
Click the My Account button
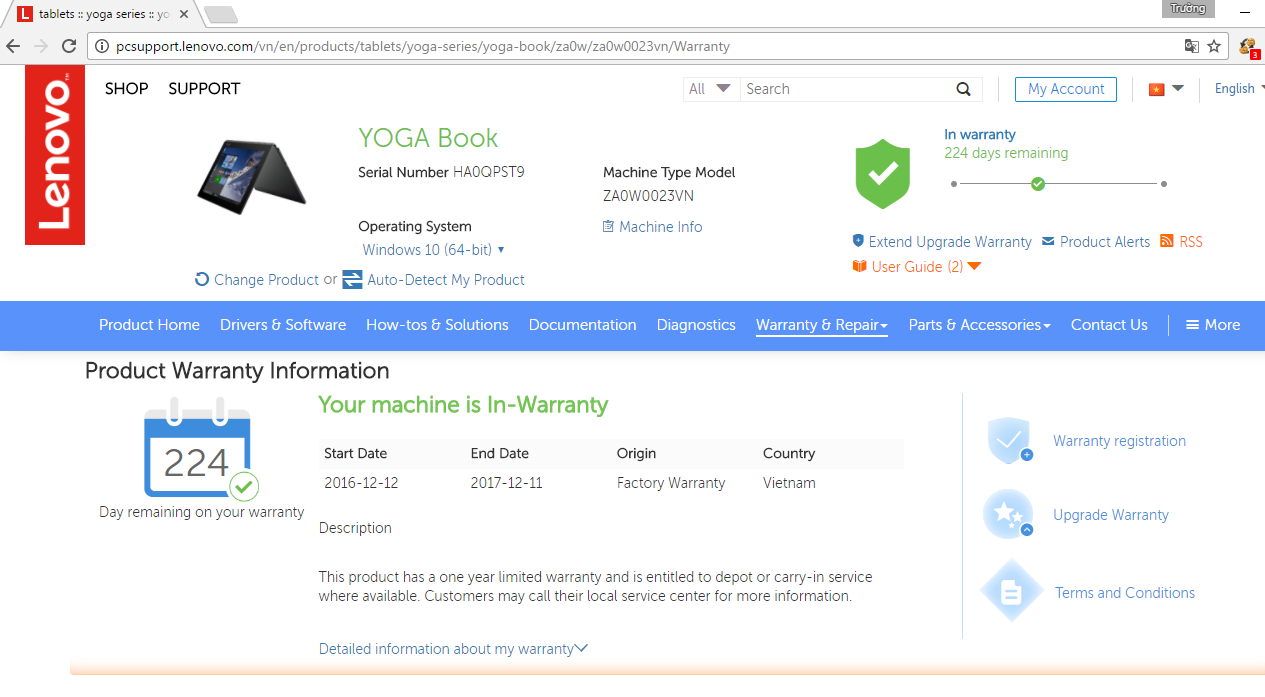1066,89
